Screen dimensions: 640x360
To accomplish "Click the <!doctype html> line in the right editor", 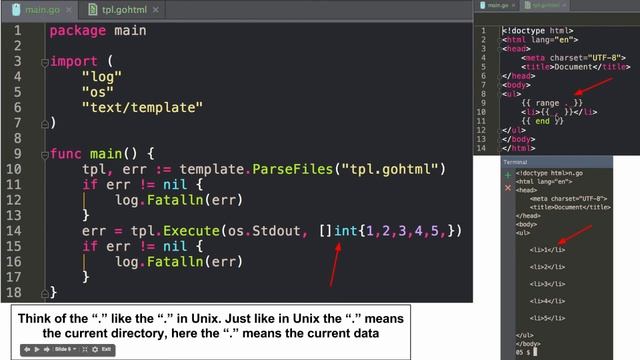I will click(x=538, y=31).
